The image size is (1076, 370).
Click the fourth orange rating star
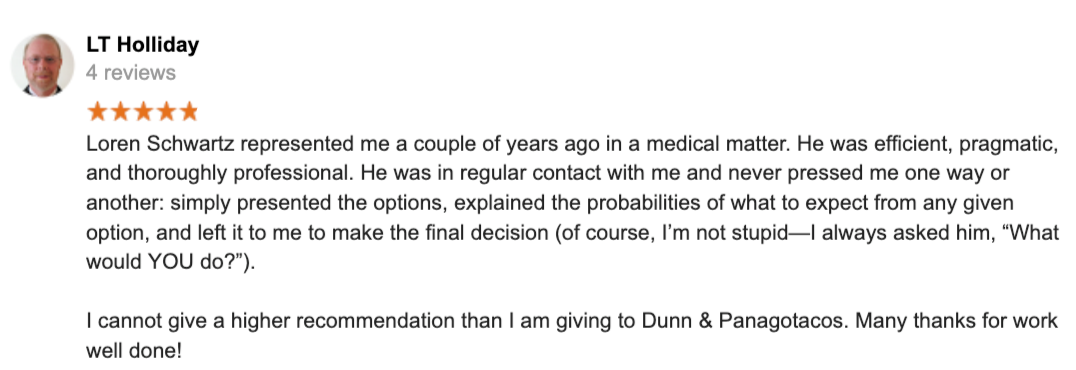pos(165,111)
